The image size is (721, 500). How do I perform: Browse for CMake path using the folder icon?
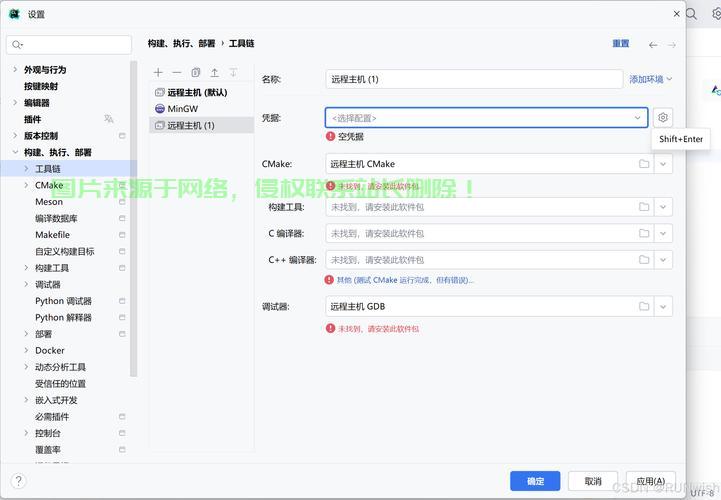(x=644, y=164)
